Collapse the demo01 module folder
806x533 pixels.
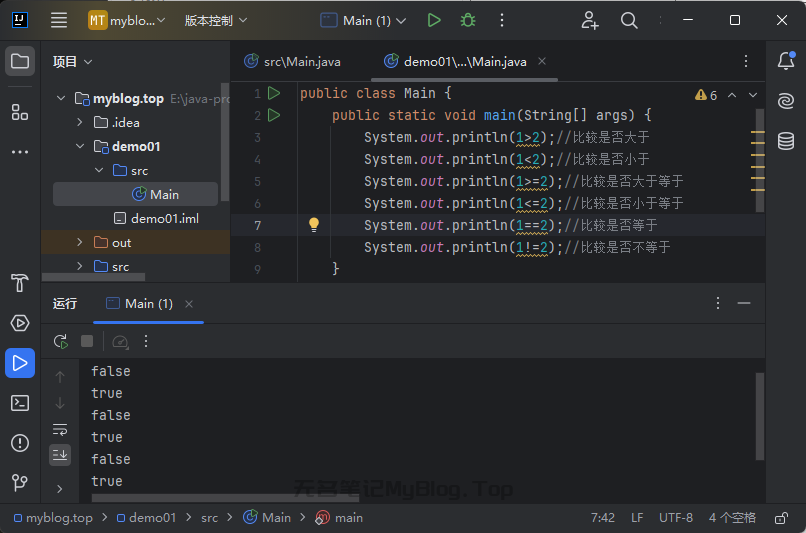tap(80, 146)
